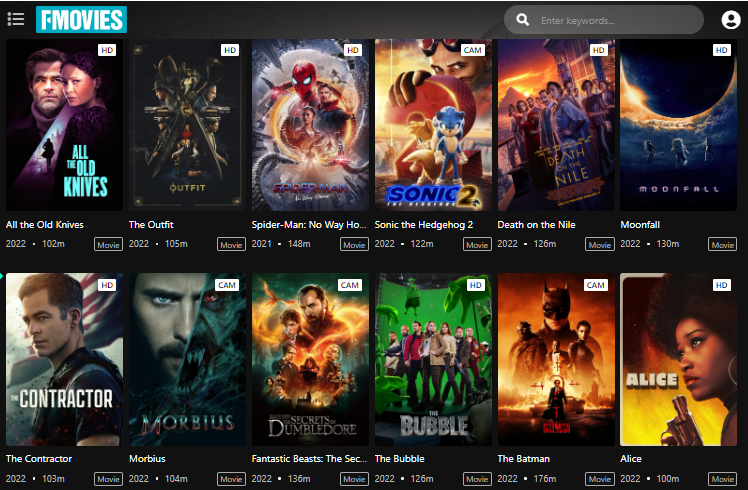
Task: Click HD badge on The Outfit
Action: tap(230, 50)
